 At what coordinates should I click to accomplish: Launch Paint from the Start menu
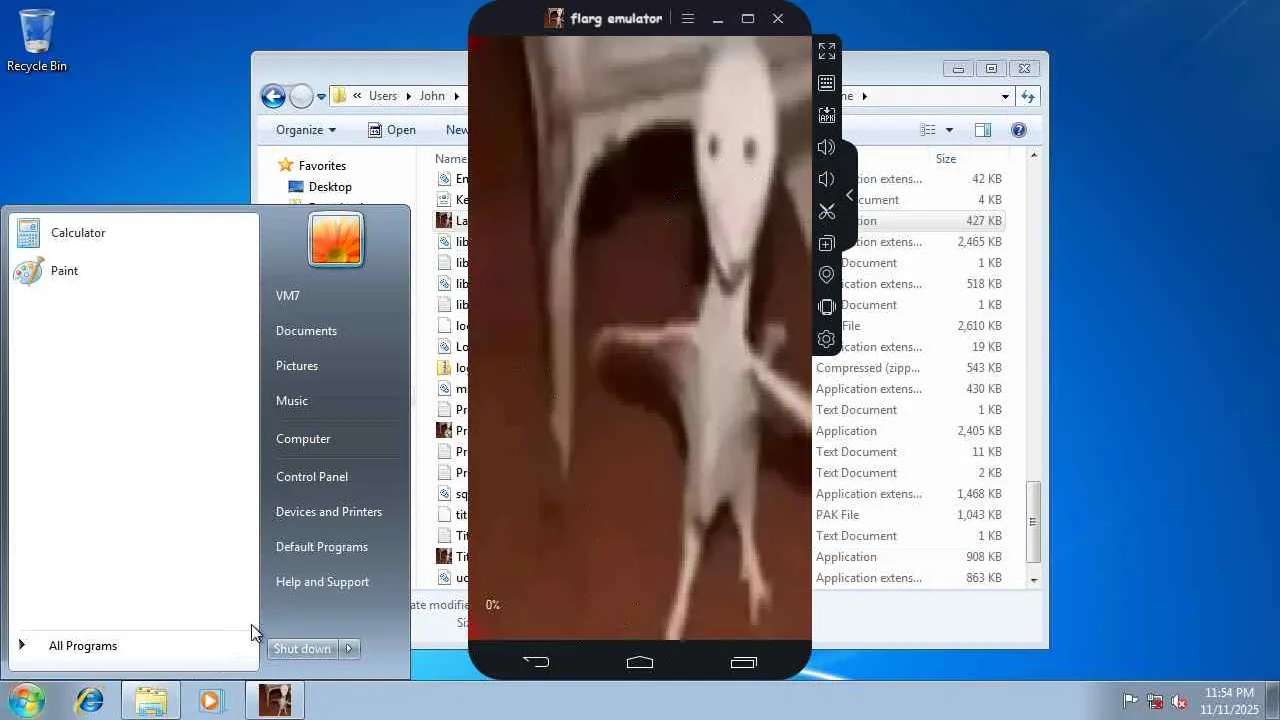132,271
